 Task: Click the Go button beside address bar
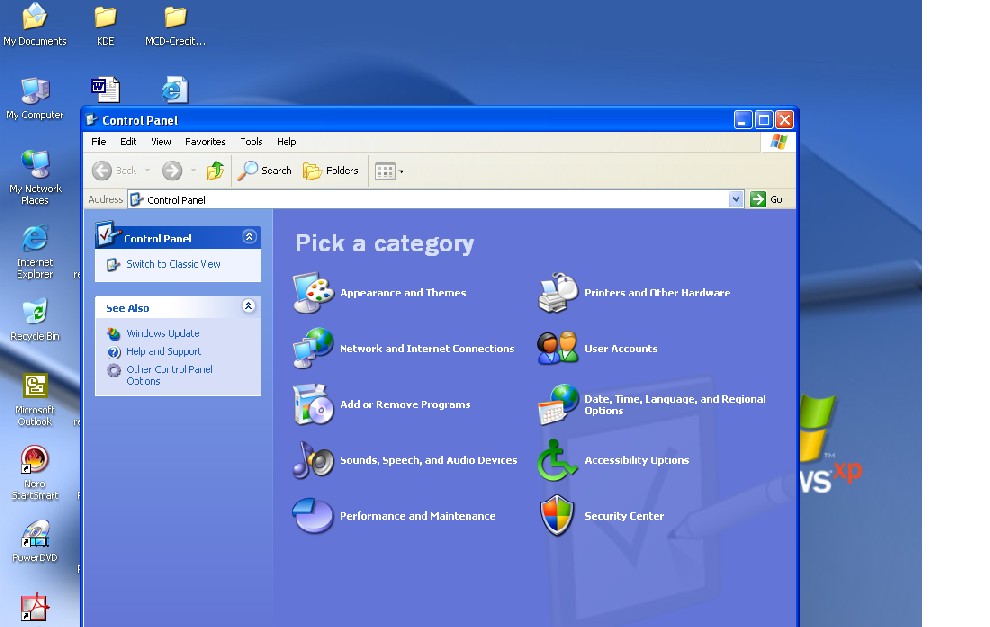[766, 200]
